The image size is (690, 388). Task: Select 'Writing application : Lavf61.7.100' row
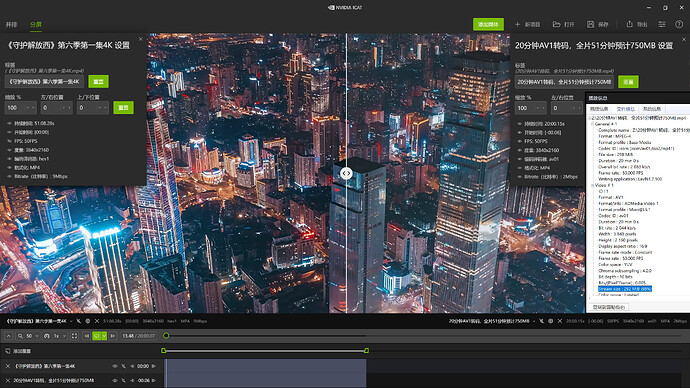(x=630, y=179)
